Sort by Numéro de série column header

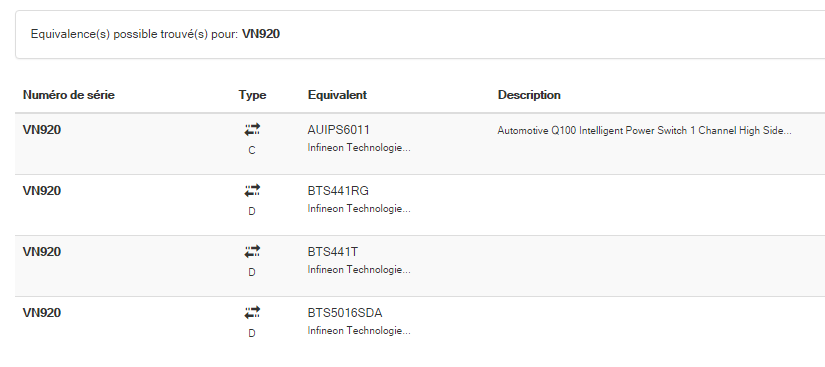click(69, 95)
